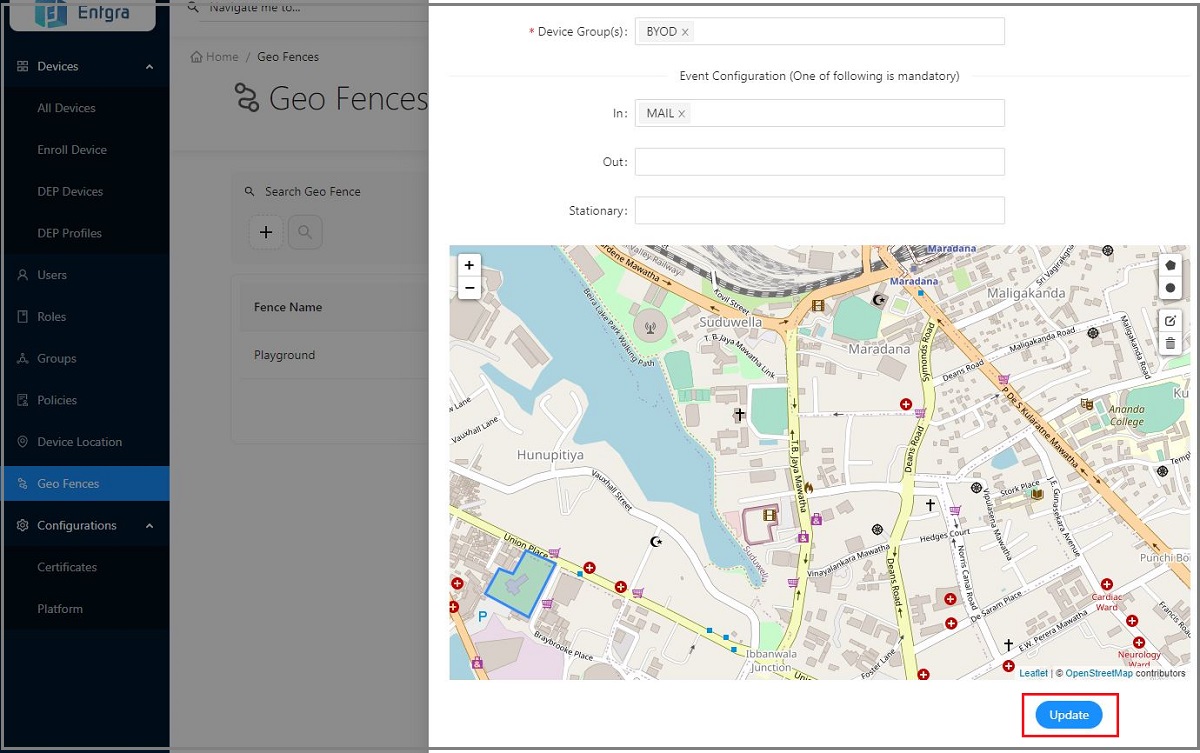
Task: Click the edit layers icon on map
Action: 1171,321
